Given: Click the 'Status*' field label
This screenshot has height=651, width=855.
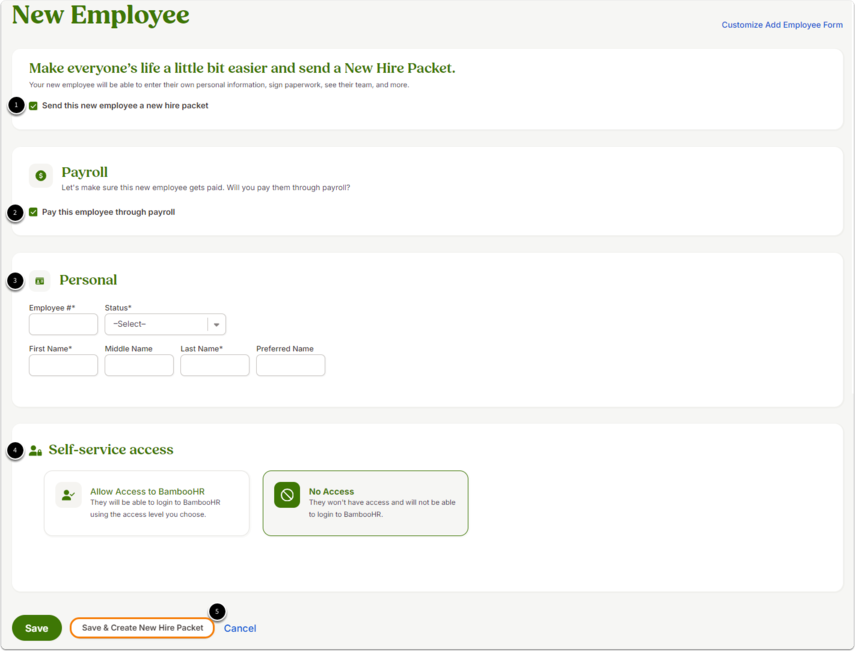Looking at the screenshot, I should pyautogui.click(x=118, y=308).
